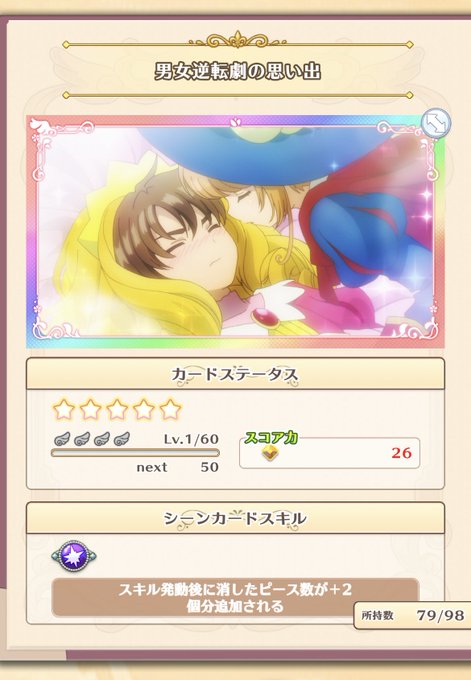Click the yellow score power gem icon
The width and height of the screenshot is (471, 680).
[270, 453]
